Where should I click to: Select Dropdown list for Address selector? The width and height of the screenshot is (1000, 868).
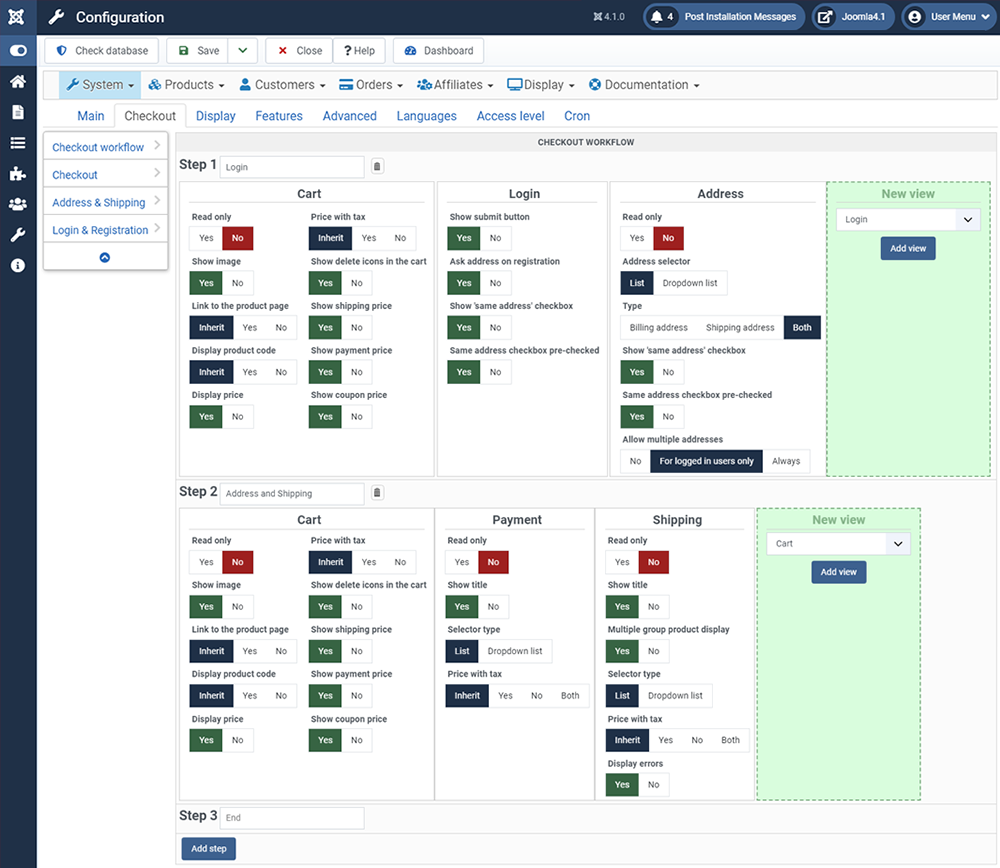(x=689, y=283)
